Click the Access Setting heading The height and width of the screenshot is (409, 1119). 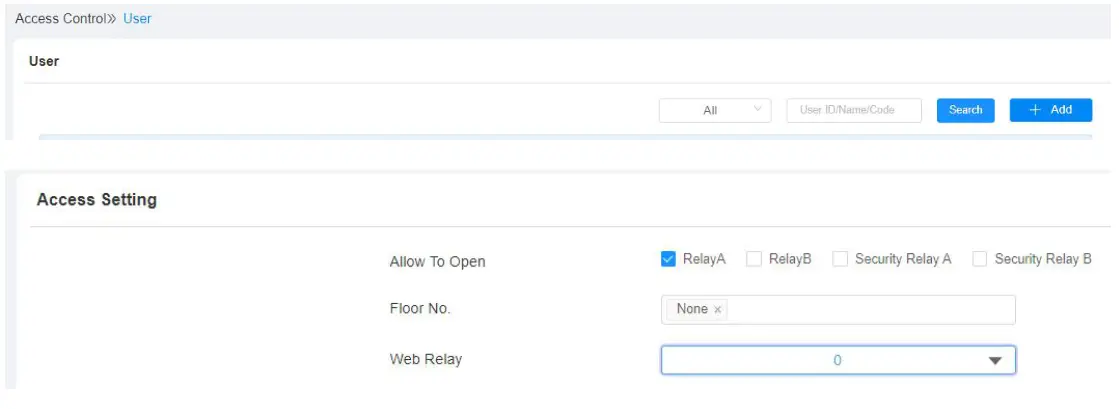tap(96, 199)
